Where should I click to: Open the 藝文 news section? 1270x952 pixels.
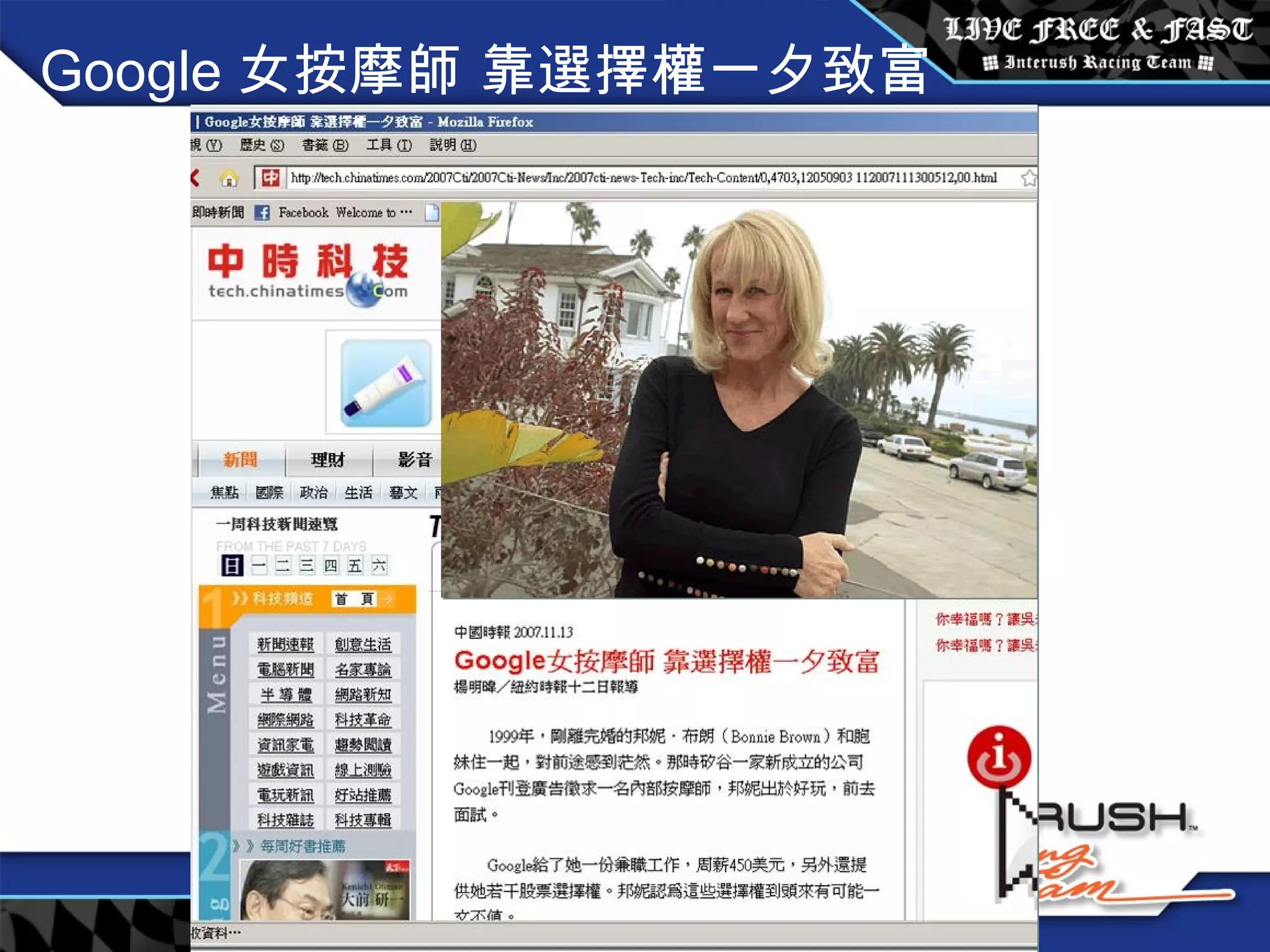pyautogui.click(x=403, y=493)
